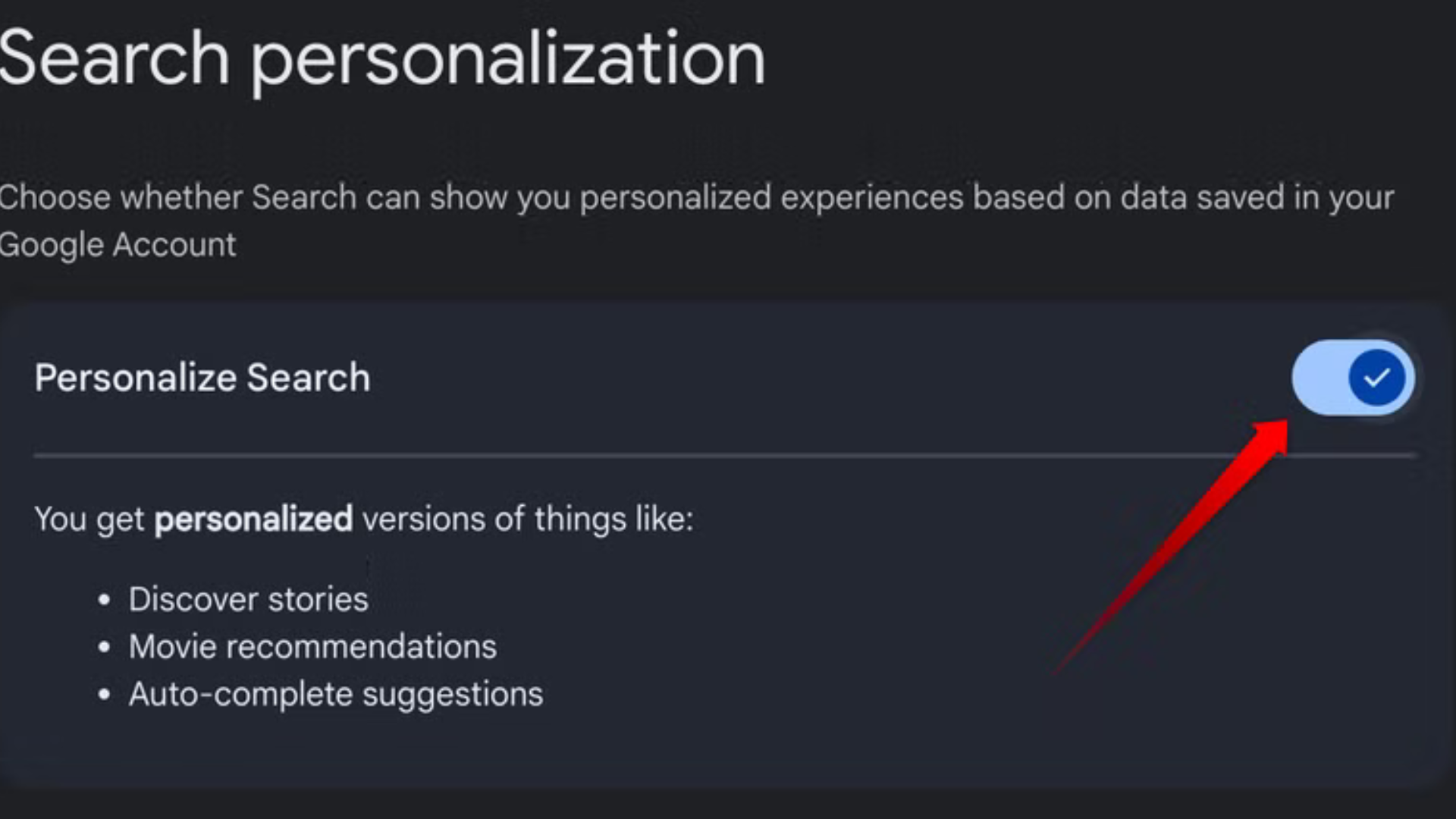This screenshot has height=819, width=1456.
Task: Click the "Personalize Search" label
Action: [202, 378]
